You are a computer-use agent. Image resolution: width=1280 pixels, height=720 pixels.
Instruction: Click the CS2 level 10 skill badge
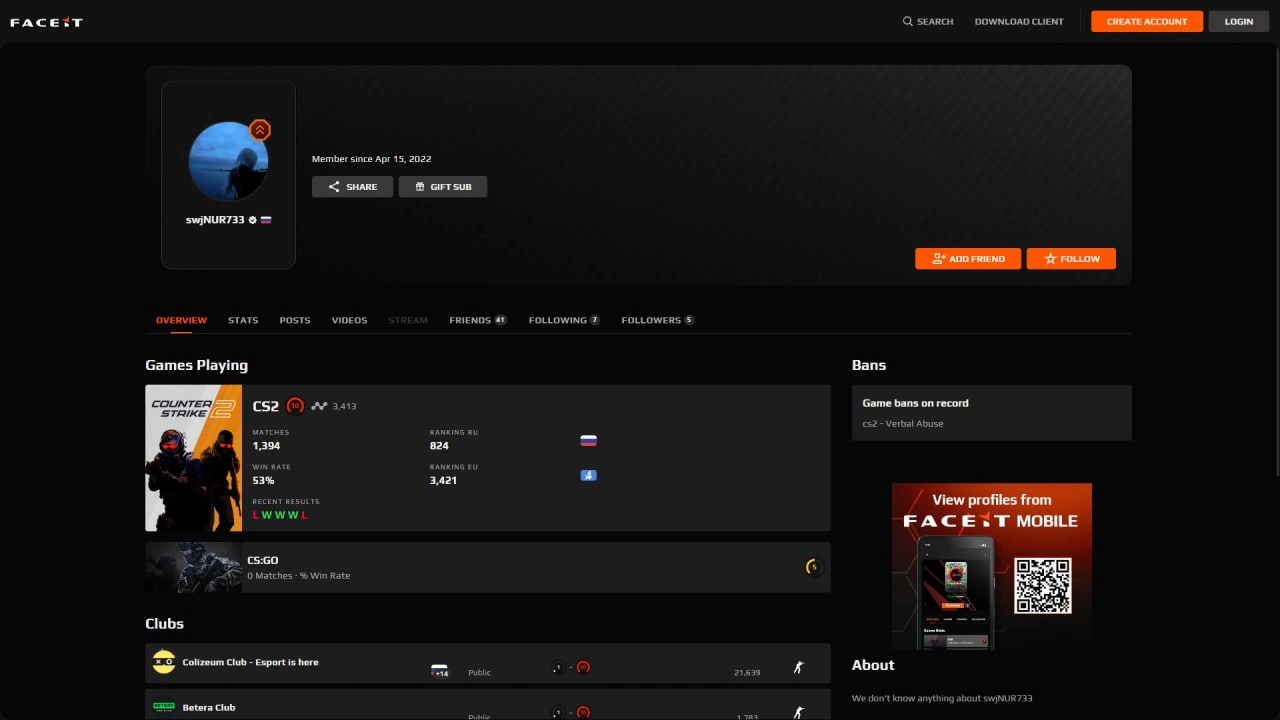(x=295, y=406)
